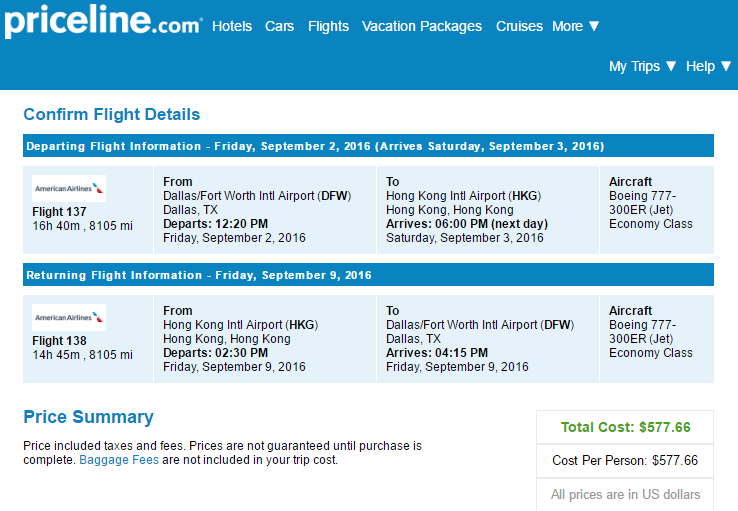Click the Returning Flight Information header bar
The image size is (738, 511).
click(368, 275)
